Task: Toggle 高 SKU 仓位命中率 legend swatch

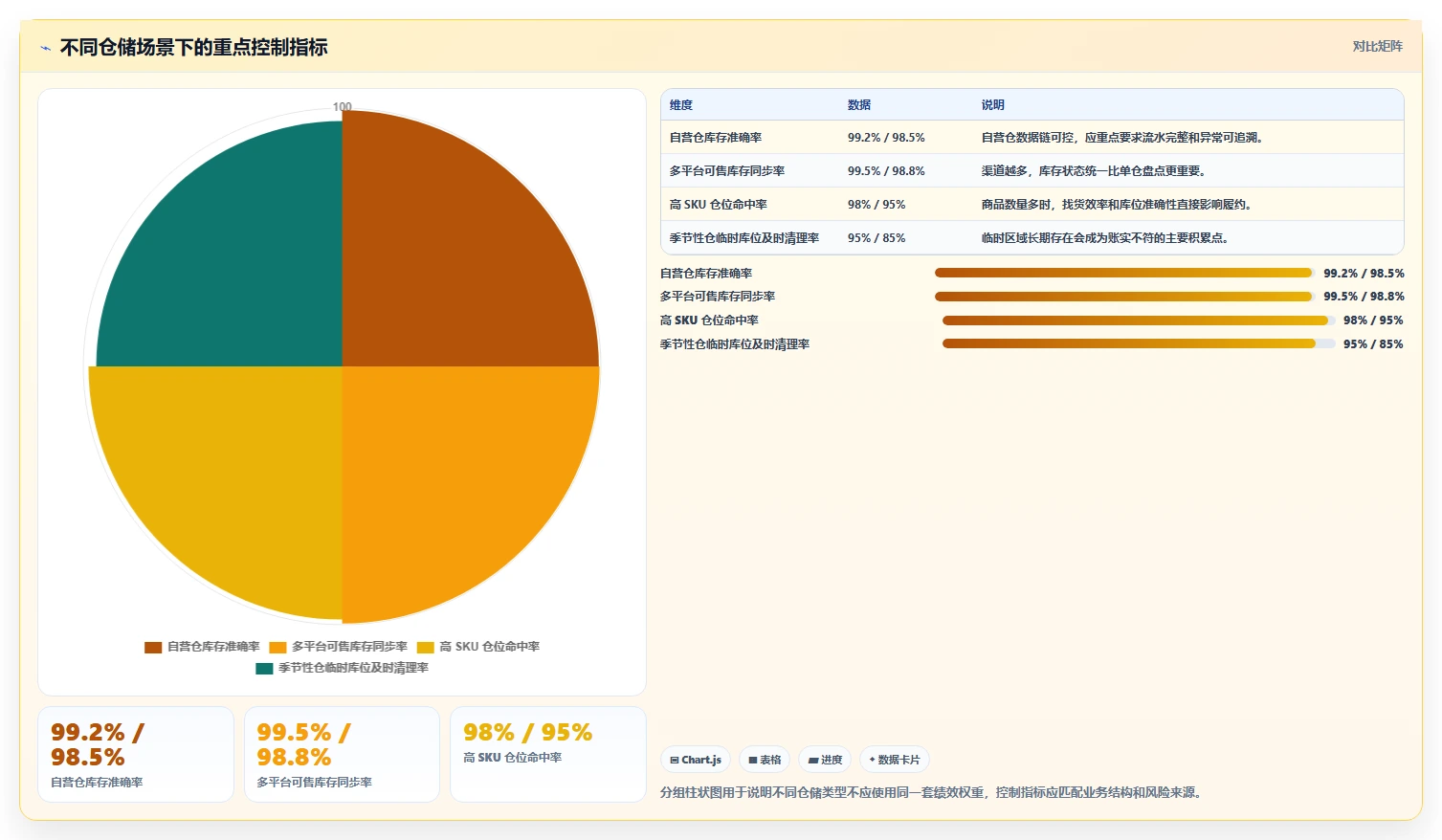Action: pos(425,647)
